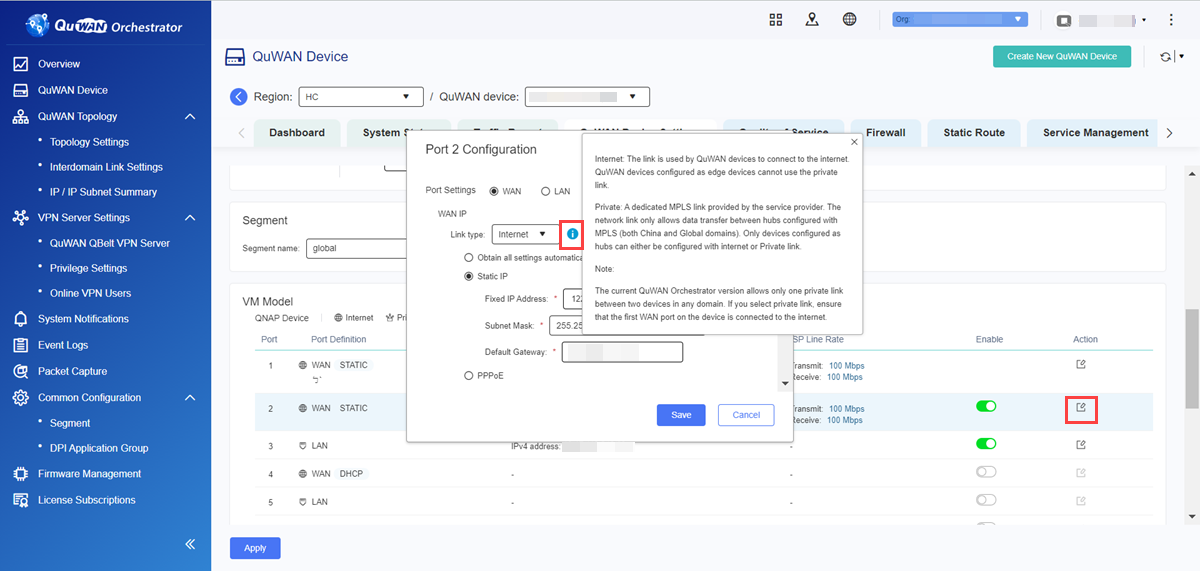Open Privilege Settings in sidebar
The height and width of the screenshot is (571, 1200).
pos(88,268)
